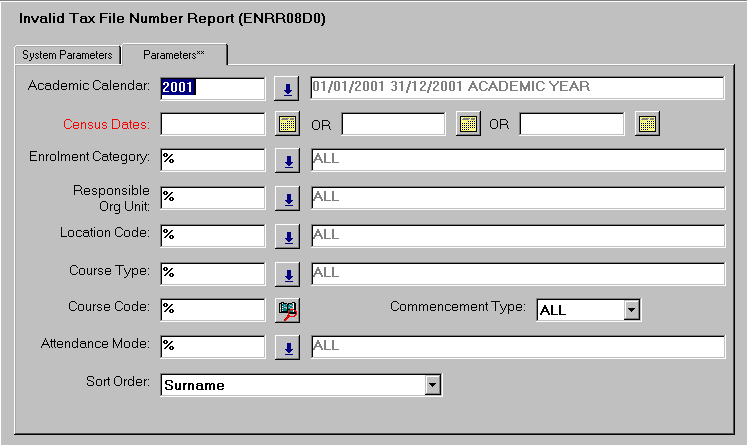Focus the Attendance Mode text field
The height and width of the screenshot is (445, 747).
point(212,346)
